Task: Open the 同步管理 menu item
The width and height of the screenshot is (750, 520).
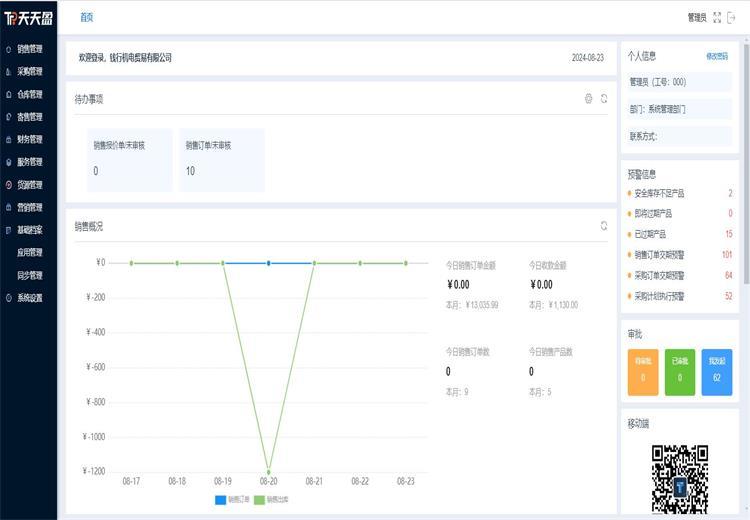Action: click(x=29, y=276)
